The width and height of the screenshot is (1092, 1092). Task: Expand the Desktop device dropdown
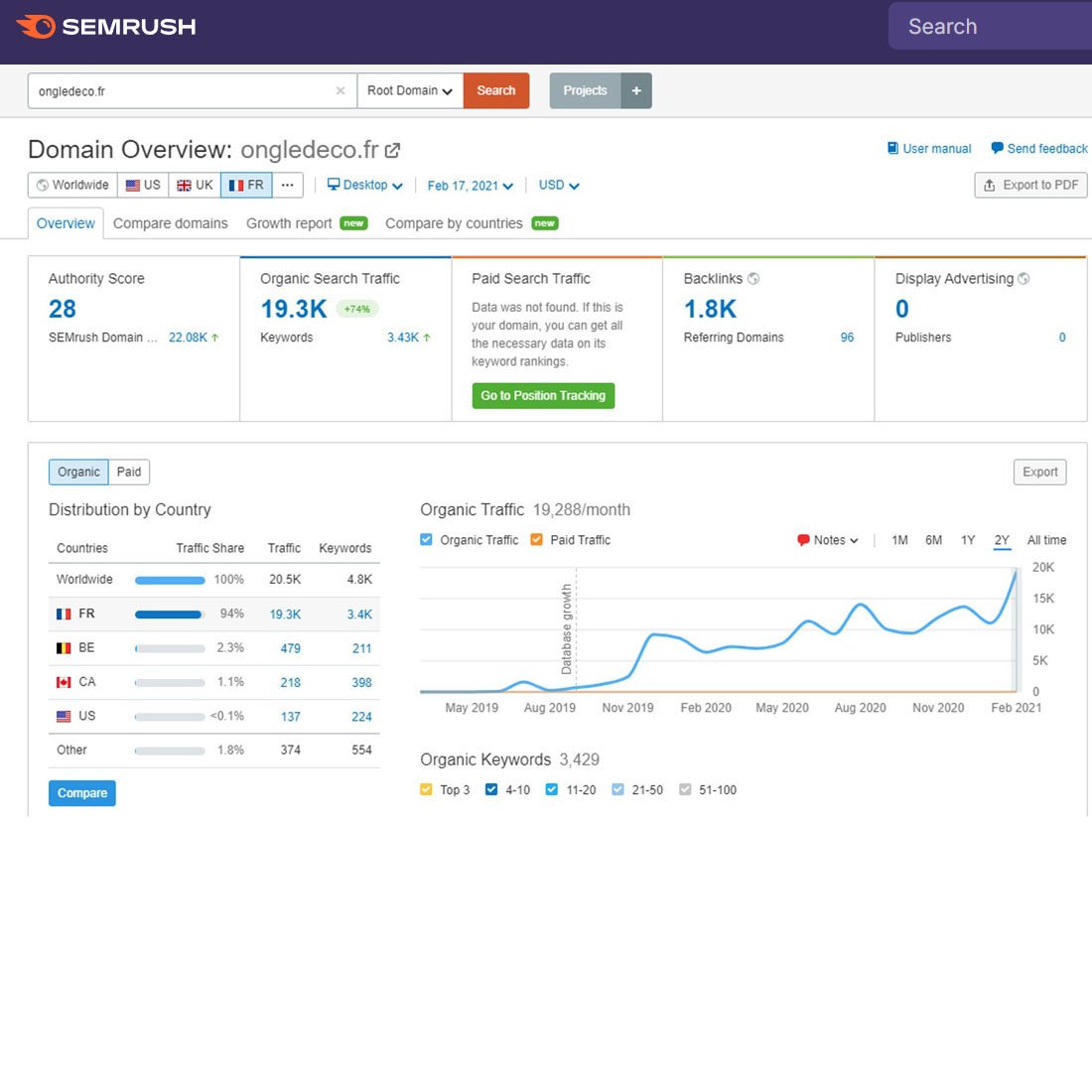[x=365, y=186]
